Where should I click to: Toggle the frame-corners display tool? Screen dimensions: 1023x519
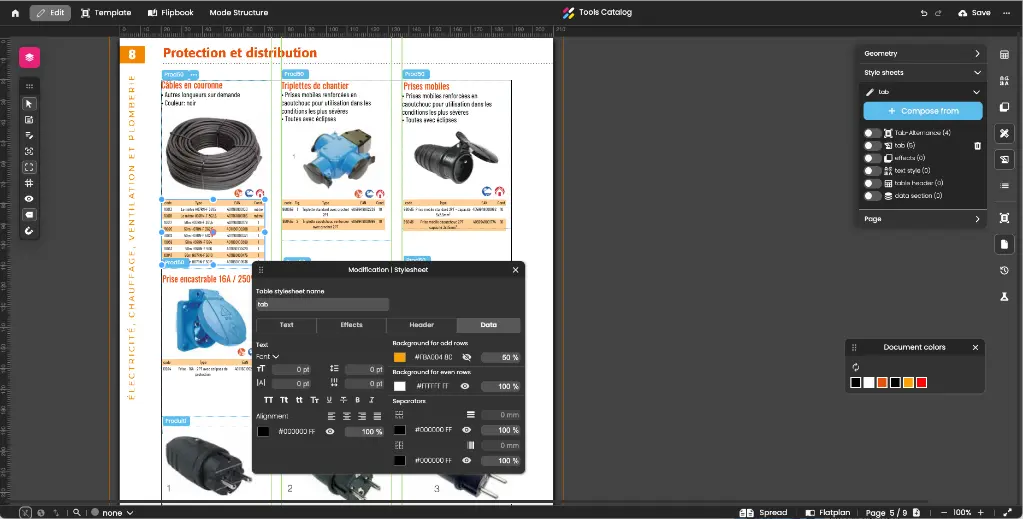tap(29, 167)
